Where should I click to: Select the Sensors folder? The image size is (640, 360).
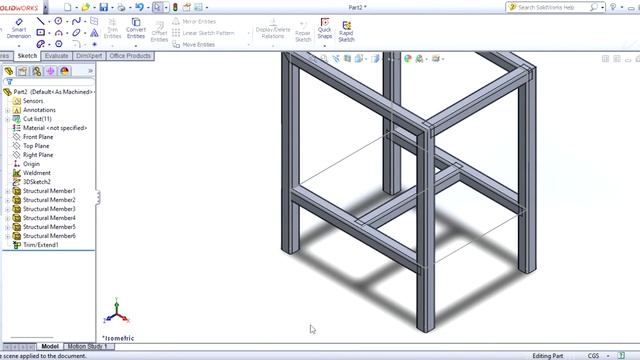[x=33, y=101]
